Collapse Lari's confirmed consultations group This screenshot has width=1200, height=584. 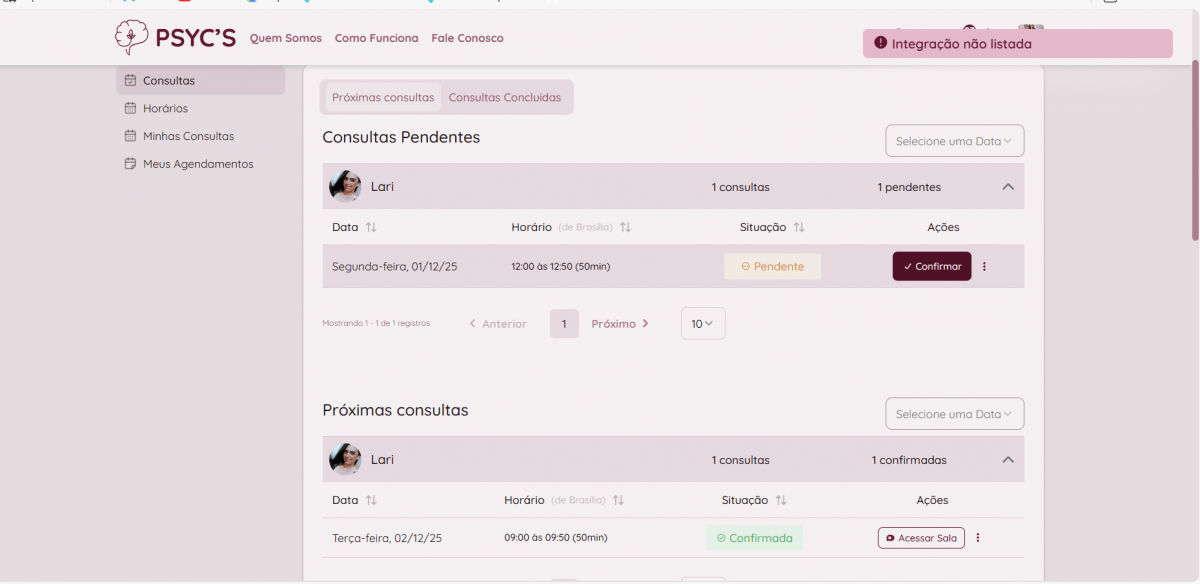pos(1007,460)
